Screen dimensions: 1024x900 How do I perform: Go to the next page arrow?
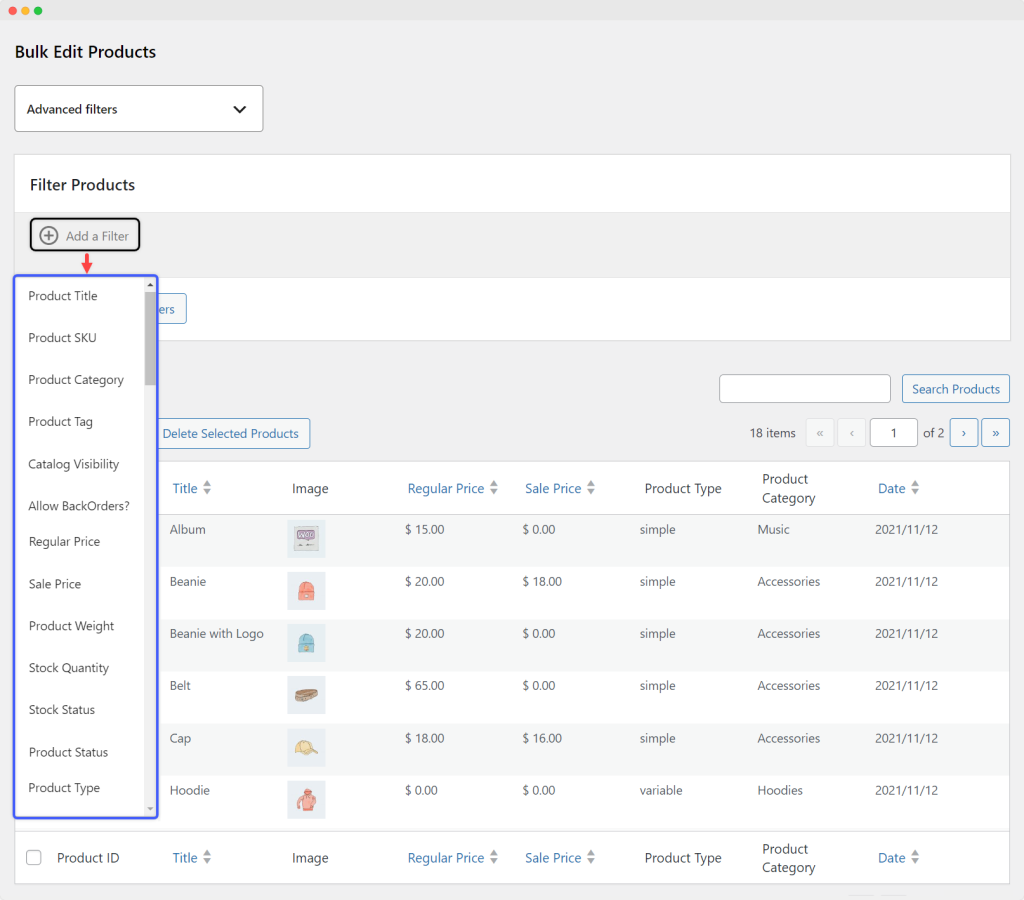(x=963, y=433)
